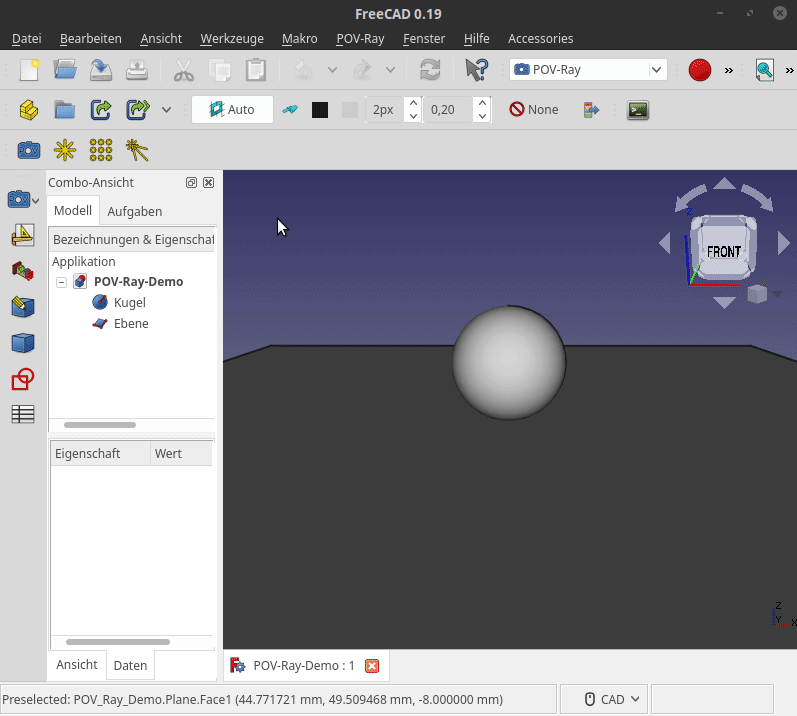Click the gray face color swatch

[350, 110]
